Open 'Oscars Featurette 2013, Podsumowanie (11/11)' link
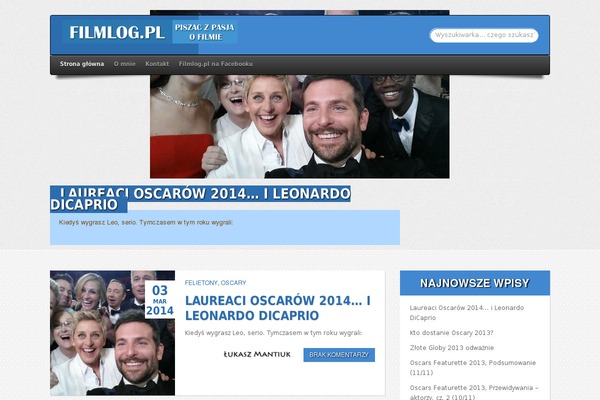Image resolution: width=600 pixels, height=400 pixels. pyautogui.click(x=473, y=367)
